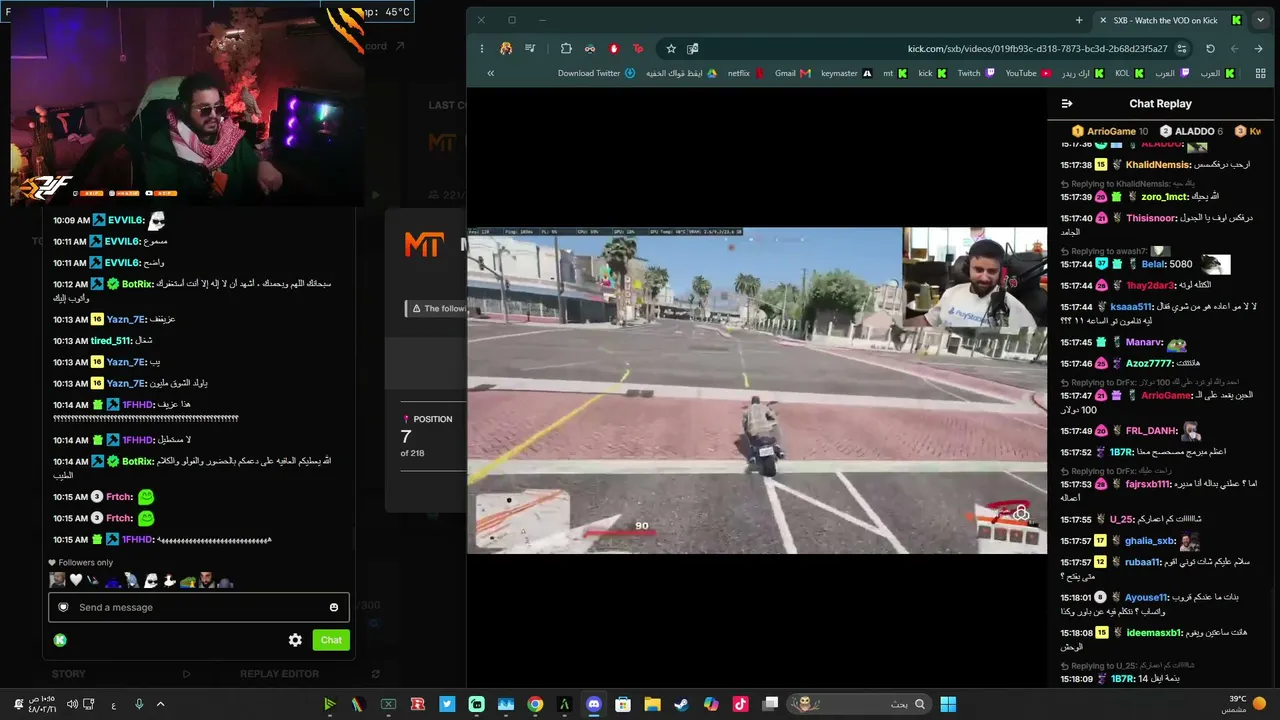1280x720 pixels.
Task: Open the YouTube bookmark
Action: click(1028, 73)
